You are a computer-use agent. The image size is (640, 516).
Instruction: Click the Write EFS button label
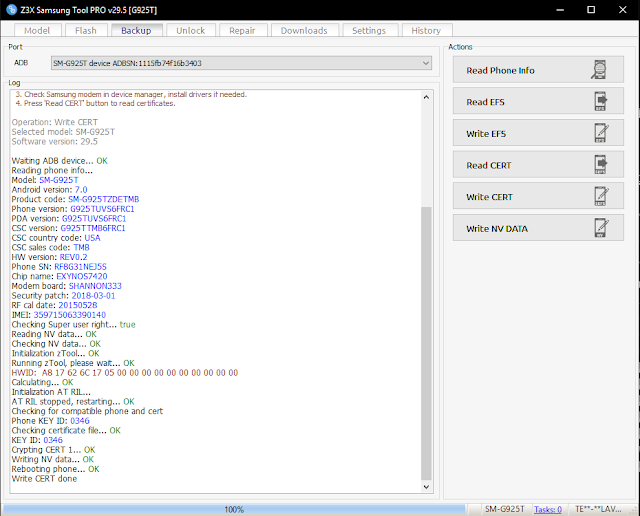486,133
